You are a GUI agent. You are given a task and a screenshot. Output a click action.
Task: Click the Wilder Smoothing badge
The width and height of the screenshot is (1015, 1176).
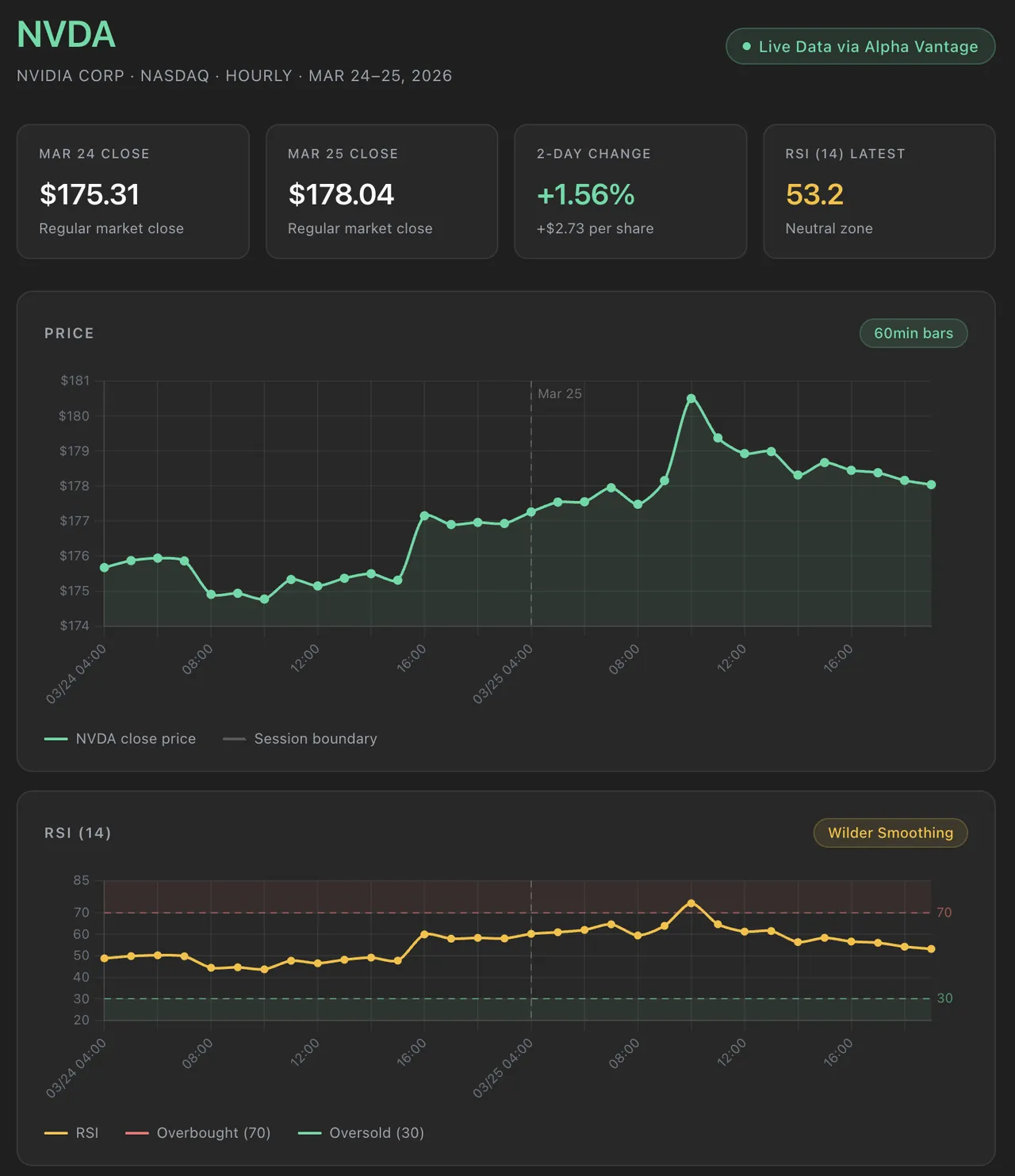pos(891,833)
